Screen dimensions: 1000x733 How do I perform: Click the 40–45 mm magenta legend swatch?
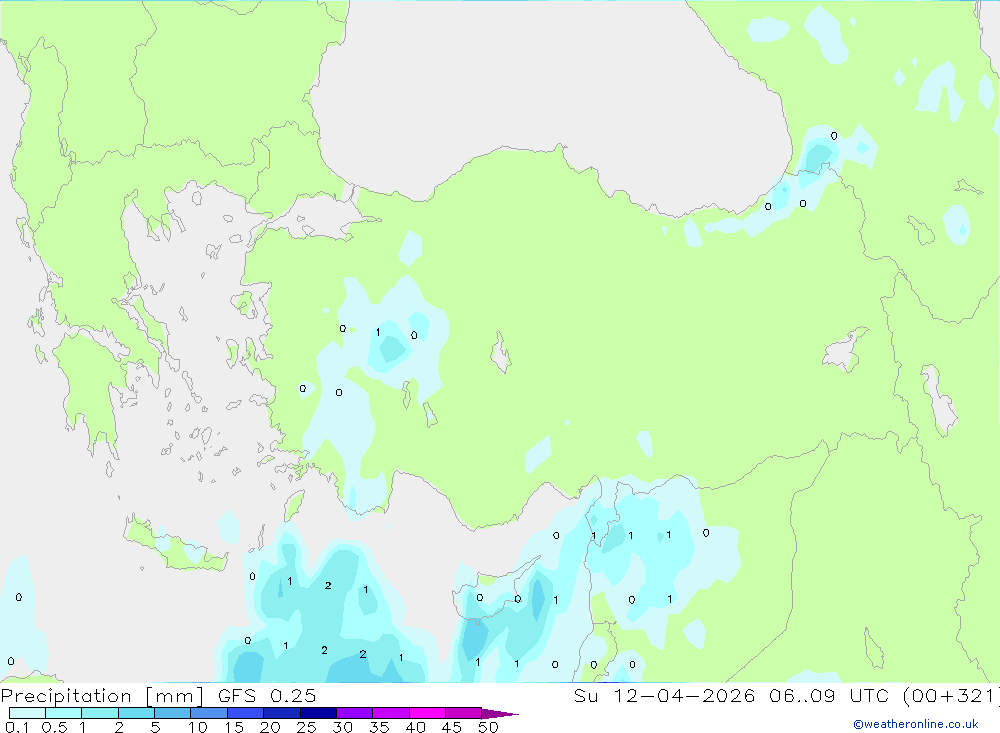coord(427,713)
